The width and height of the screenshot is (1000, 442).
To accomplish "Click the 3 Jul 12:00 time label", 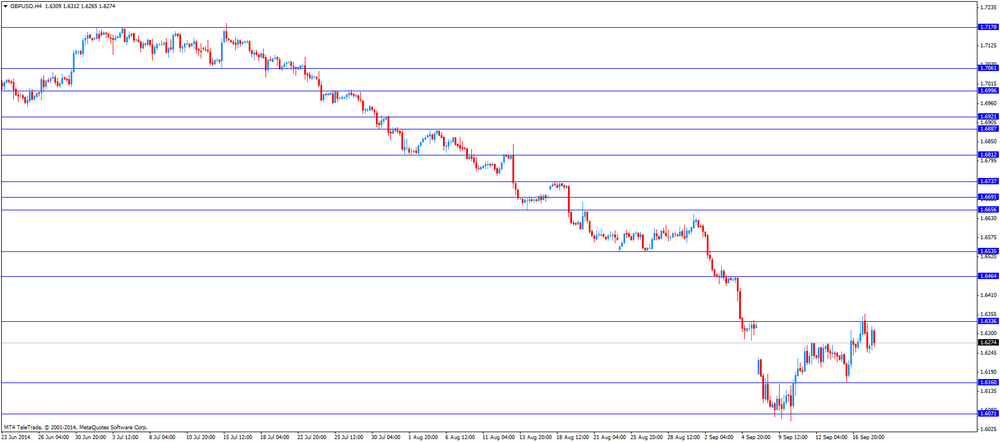I will pyautogui.click(x=127, y=438).
